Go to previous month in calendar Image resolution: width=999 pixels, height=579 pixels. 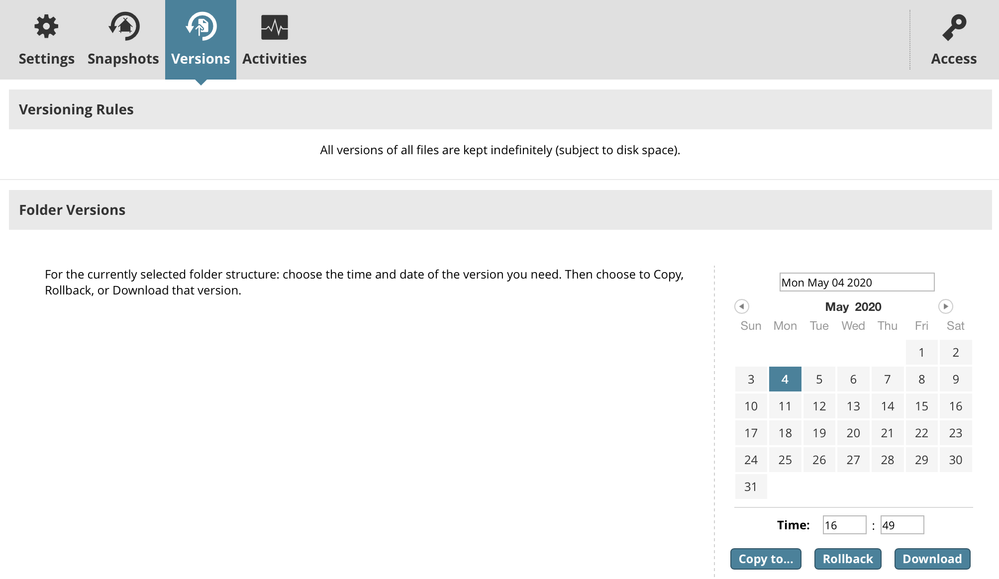click(x=741, y=306)
